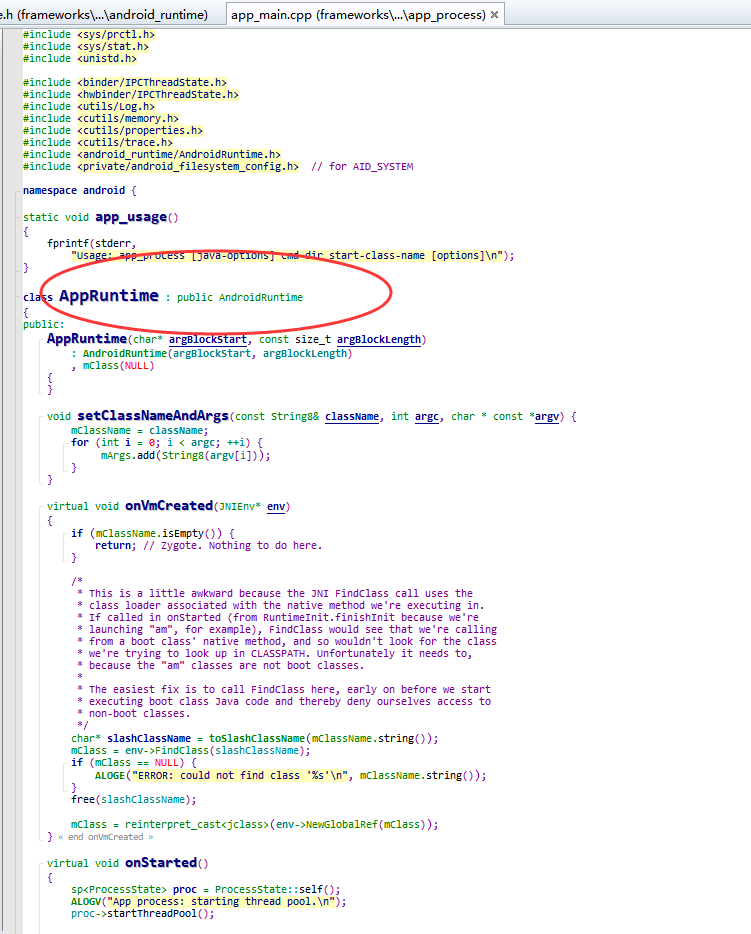
Task: Click the underlined argc parameter
Action: pos(427,417)
